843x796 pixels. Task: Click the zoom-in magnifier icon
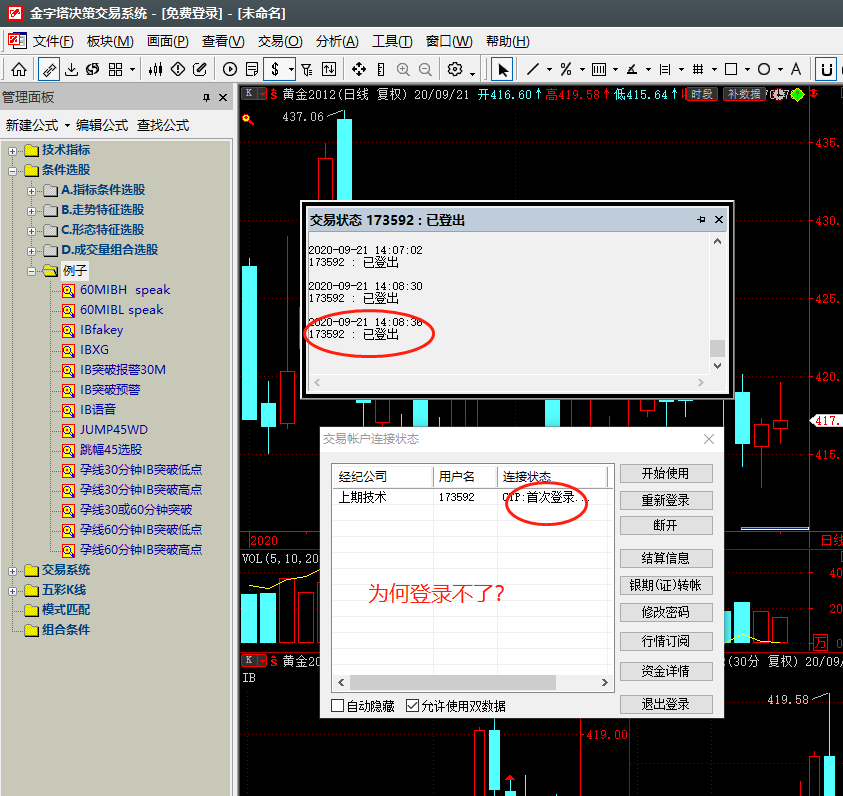[x=403, y=69]
